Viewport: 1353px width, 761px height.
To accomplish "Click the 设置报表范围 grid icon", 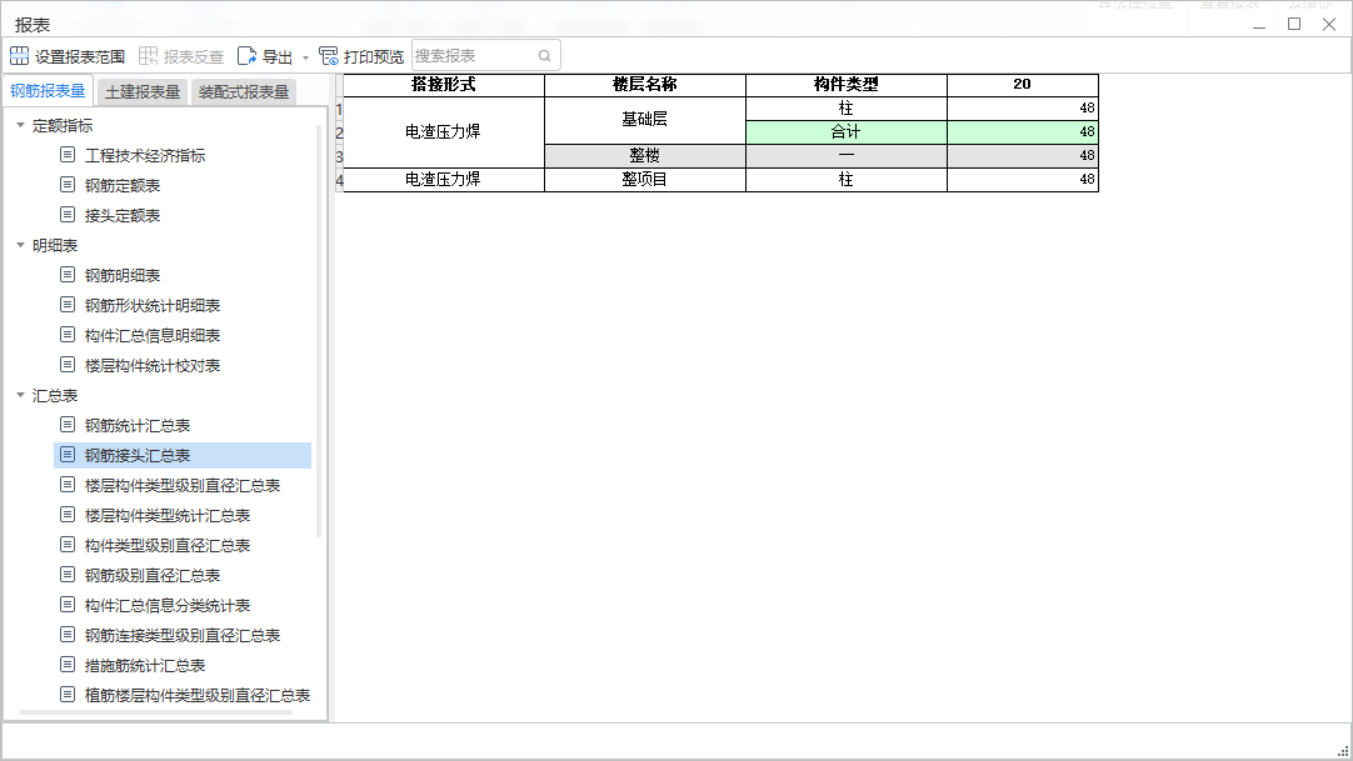I will click(19, 56).
